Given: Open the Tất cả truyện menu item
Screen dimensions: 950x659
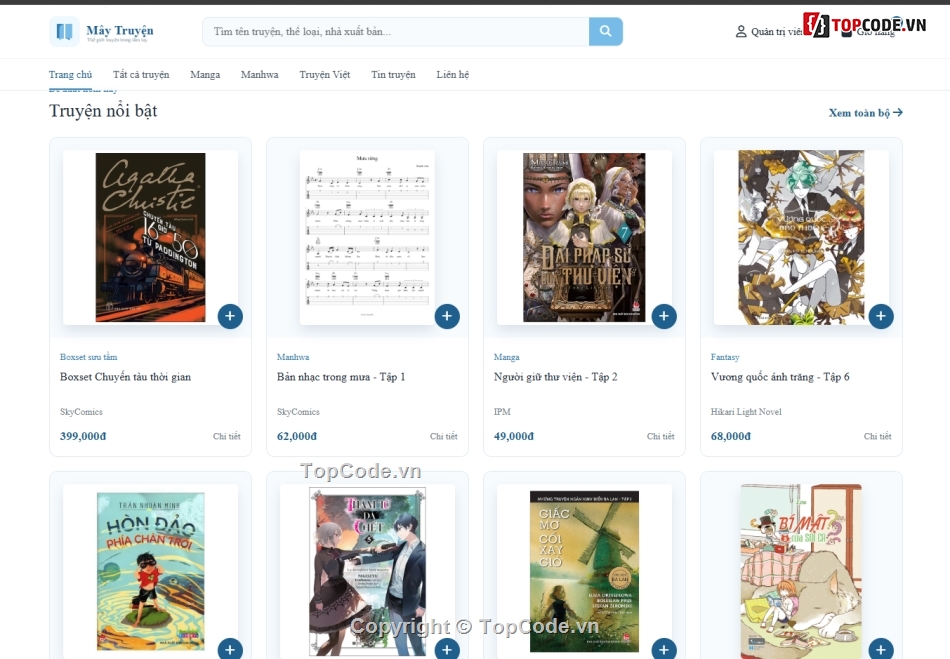Looking at the screenshot, I should tap(141, 75).
